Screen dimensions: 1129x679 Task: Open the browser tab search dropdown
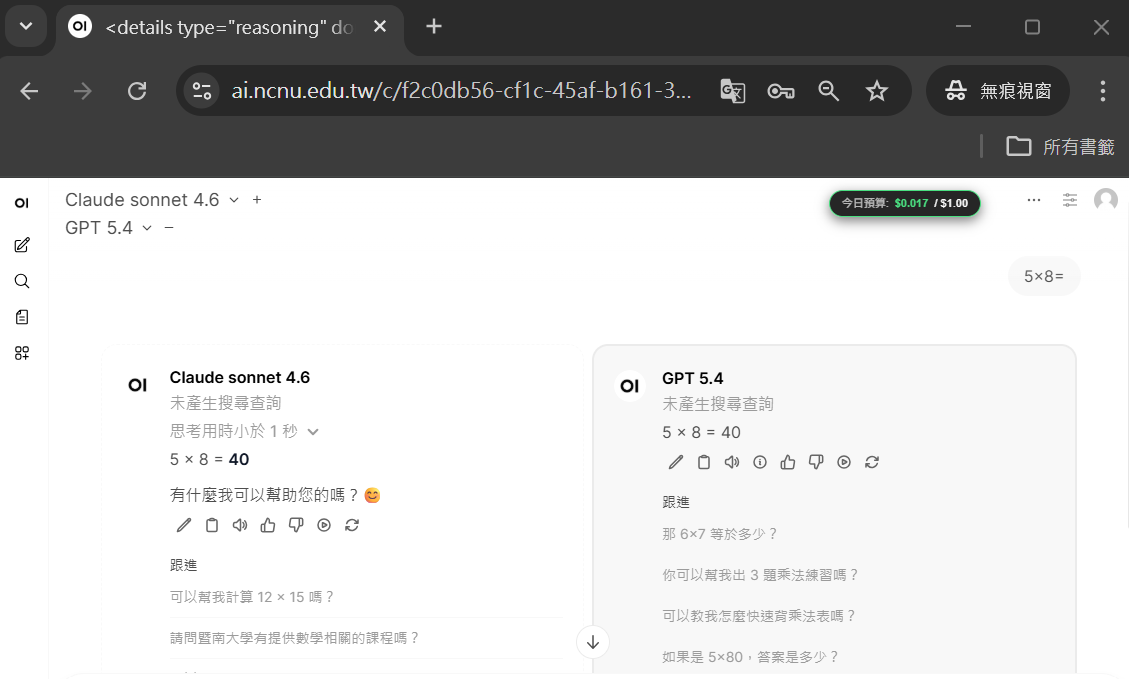26,27
